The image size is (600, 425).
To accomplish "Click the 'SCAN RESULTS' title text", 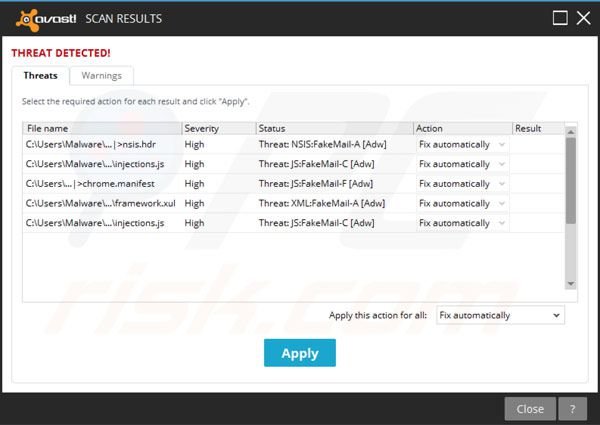I will [124, 19].
